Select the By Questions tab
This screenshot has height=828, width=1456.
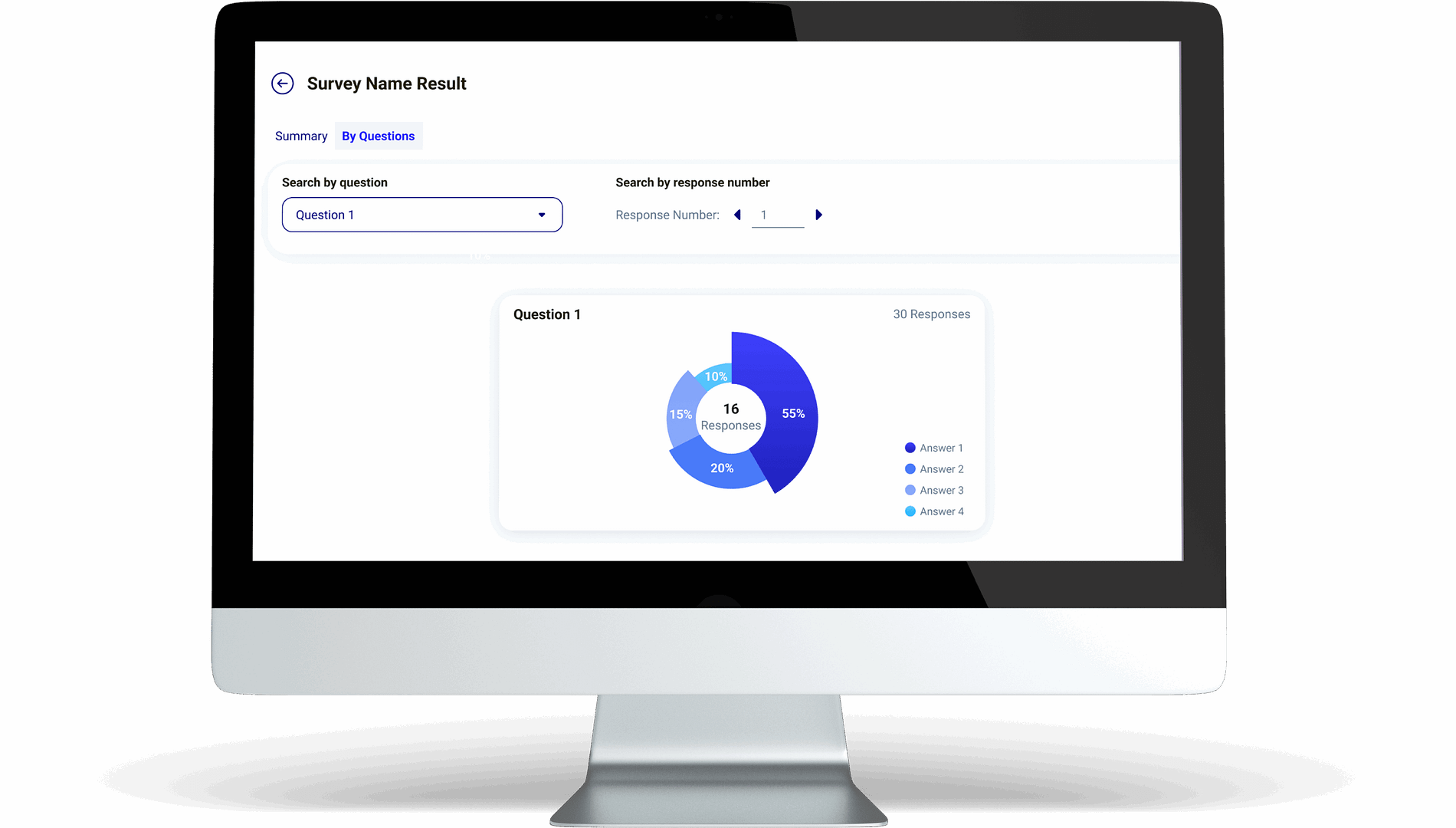[x=378, y=136]
